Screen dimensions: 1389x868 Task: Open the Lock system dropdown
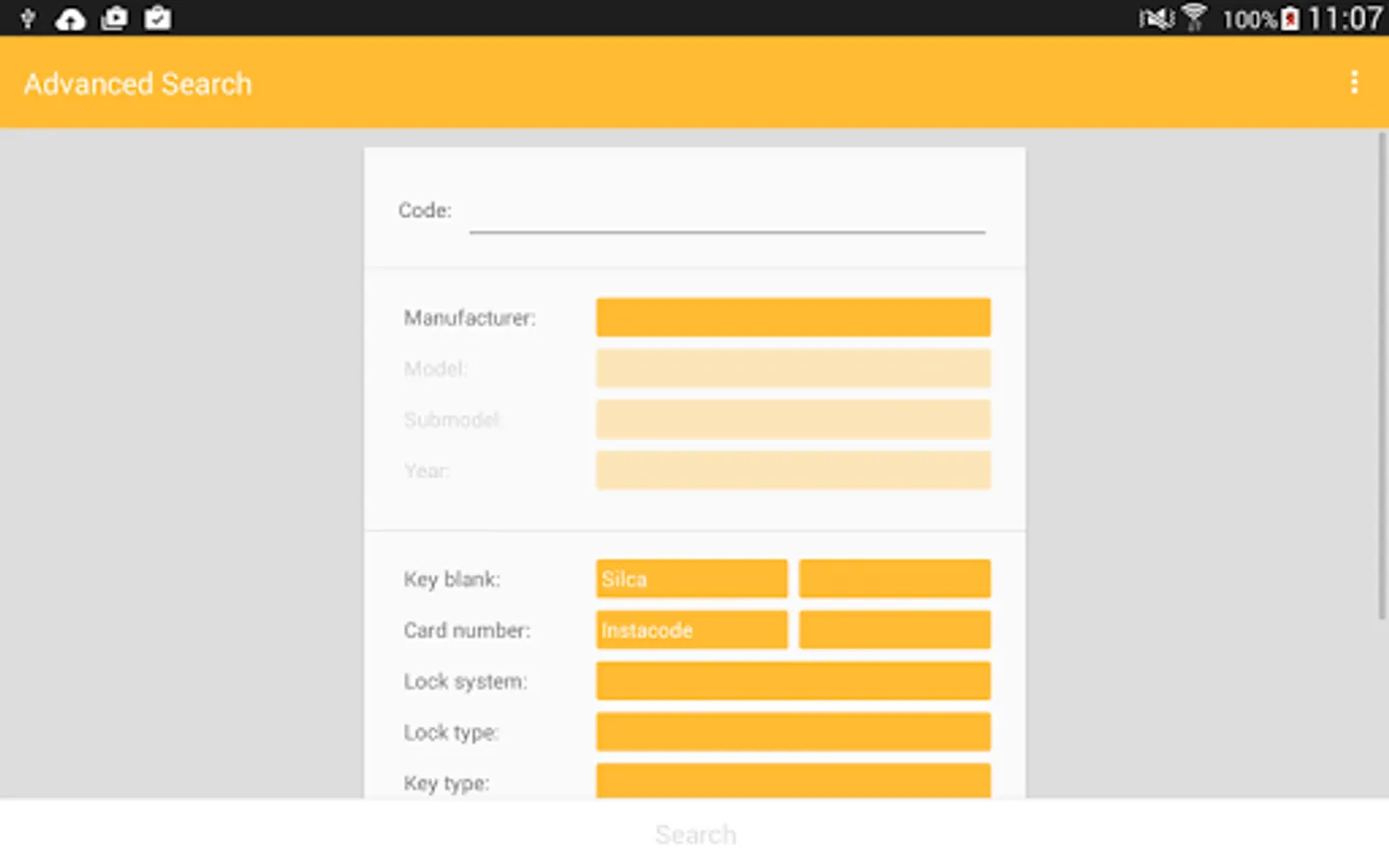tap(793, 681)
